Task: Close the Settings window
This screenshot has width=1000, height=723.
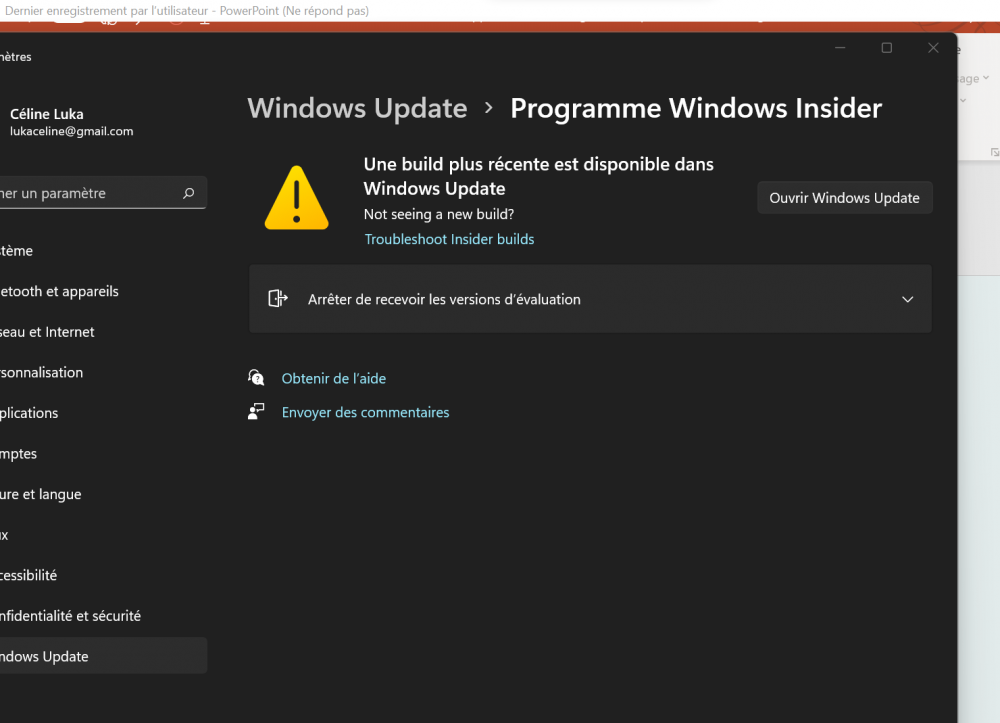Action: 933,48
